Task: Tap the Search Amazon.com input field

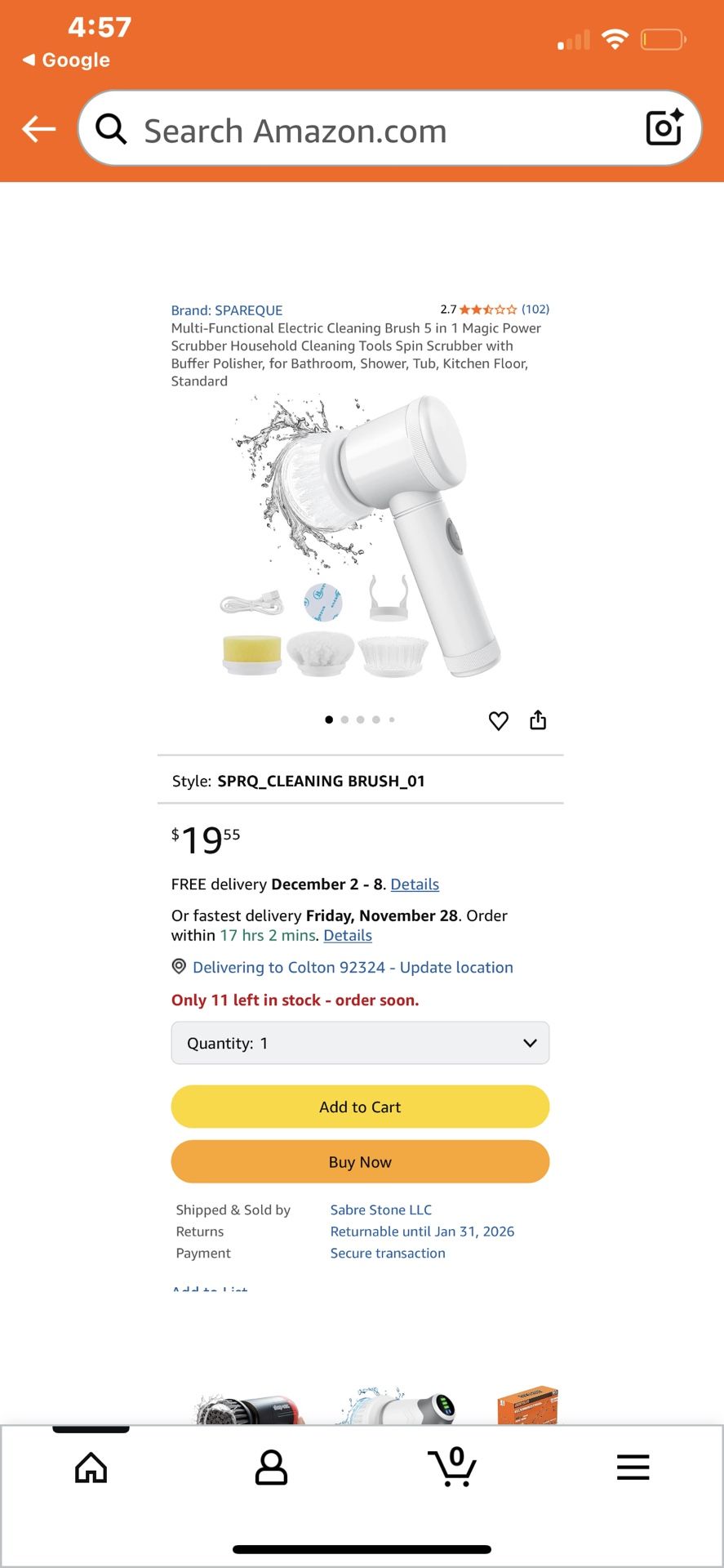Action: [343, 129]
